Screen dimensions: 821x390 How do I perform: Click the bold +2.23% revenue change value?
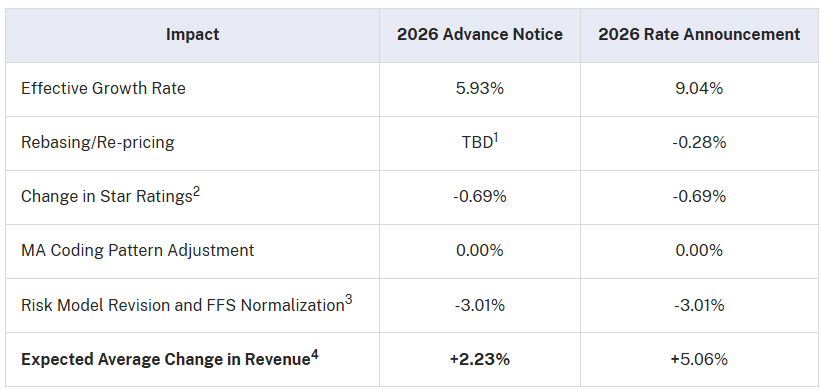pyautogui.click(x=480, y=360)
